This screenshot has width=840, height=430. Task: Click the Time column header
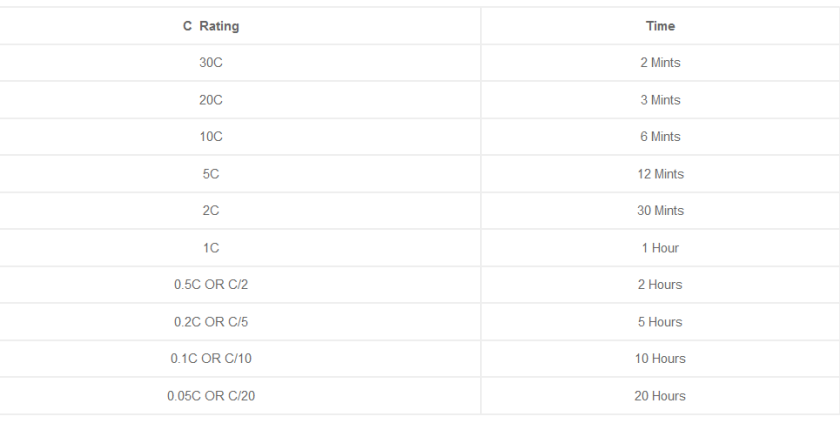[660, 26]
